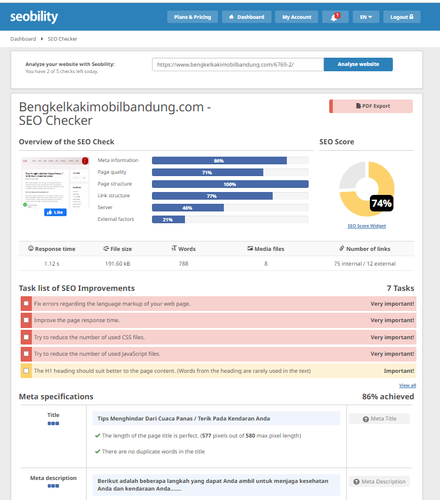
Task: Focus the website URL input field
Action: (x=238, y=65)
